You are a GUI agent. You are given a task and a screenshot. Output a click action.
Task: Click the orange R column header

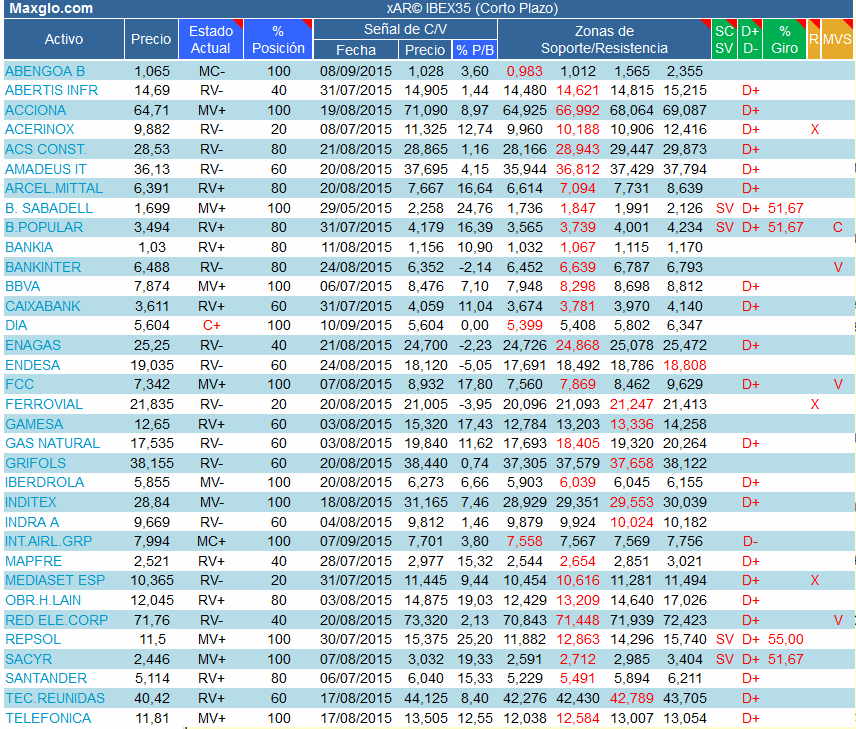814,40
